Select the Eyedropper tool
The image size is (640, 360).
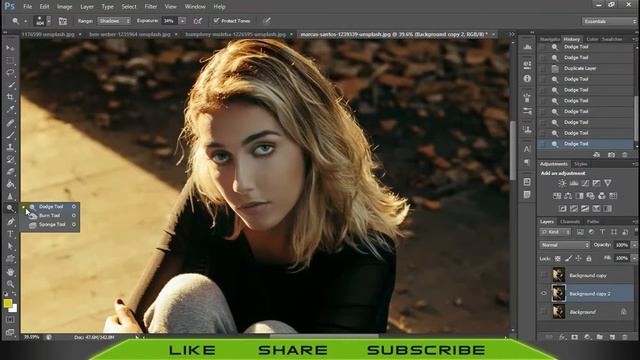click(10, 109)
